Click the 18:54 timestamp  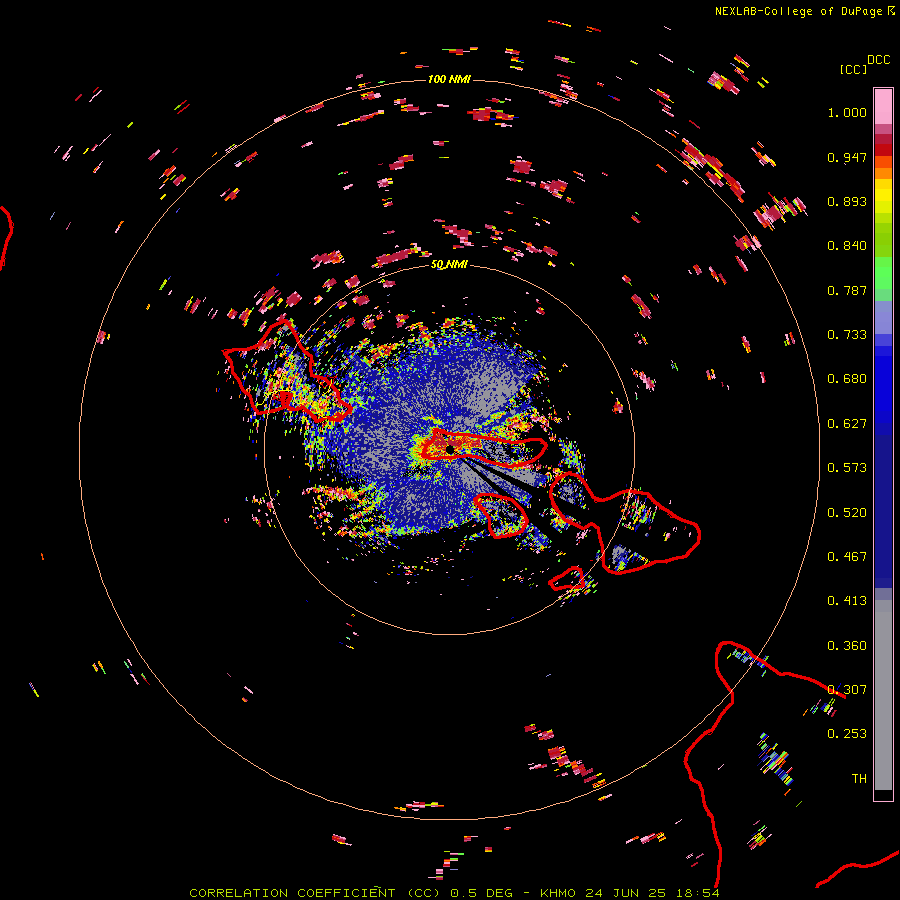697,893
